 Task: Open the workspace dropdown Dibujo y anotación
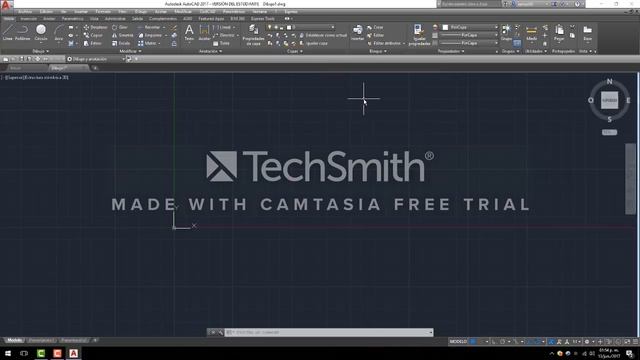[x=96, y=59]
